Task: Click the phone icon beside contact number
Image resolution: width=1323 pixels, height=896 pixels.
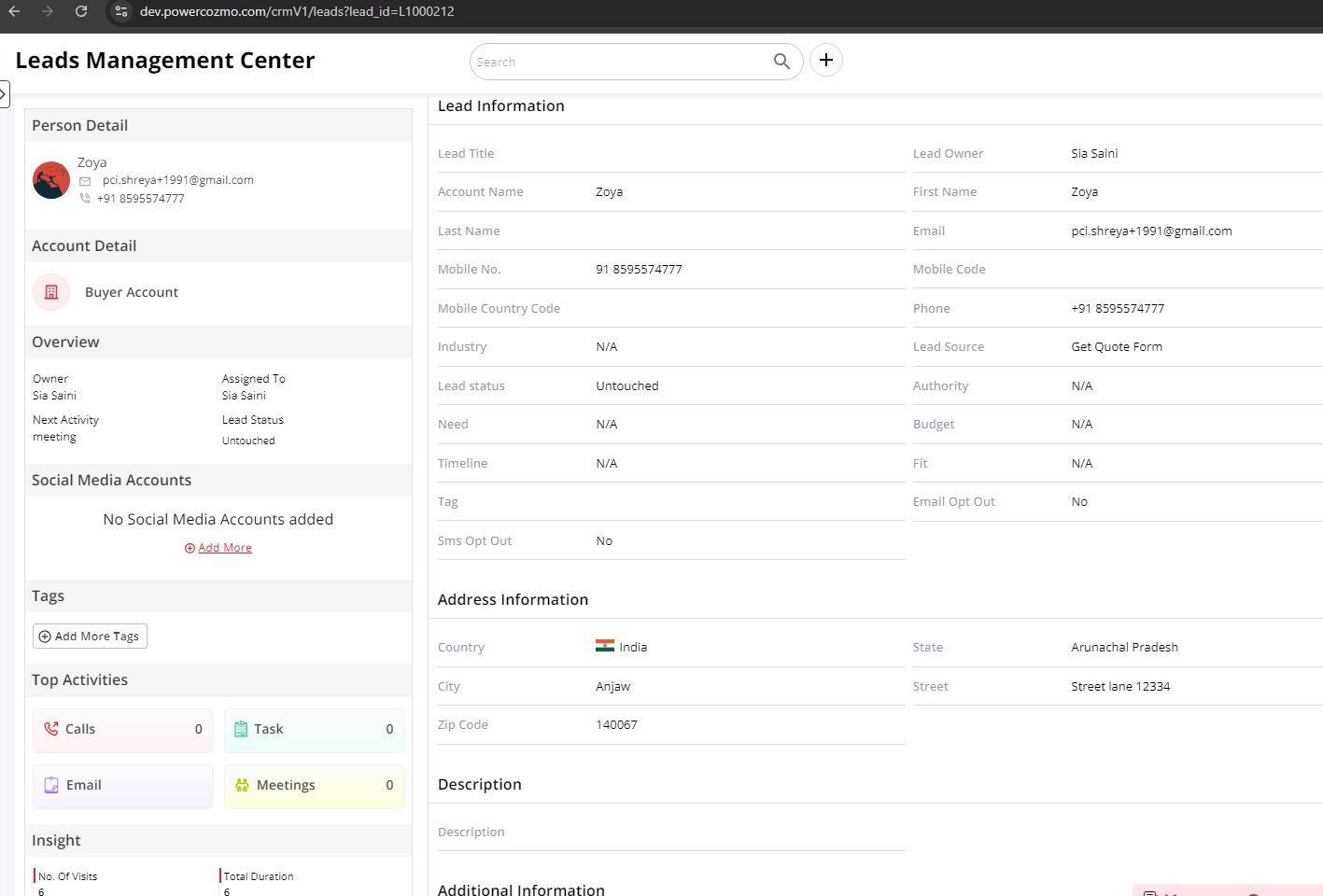Action: (85, 199)
